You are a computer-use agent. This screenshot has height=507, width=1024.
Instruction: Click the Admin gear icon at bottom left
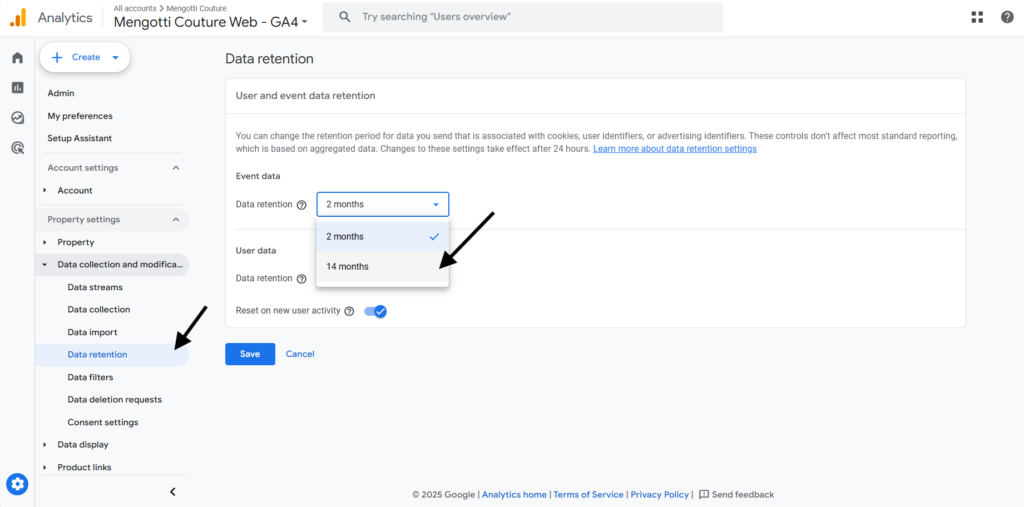point(18,484)
